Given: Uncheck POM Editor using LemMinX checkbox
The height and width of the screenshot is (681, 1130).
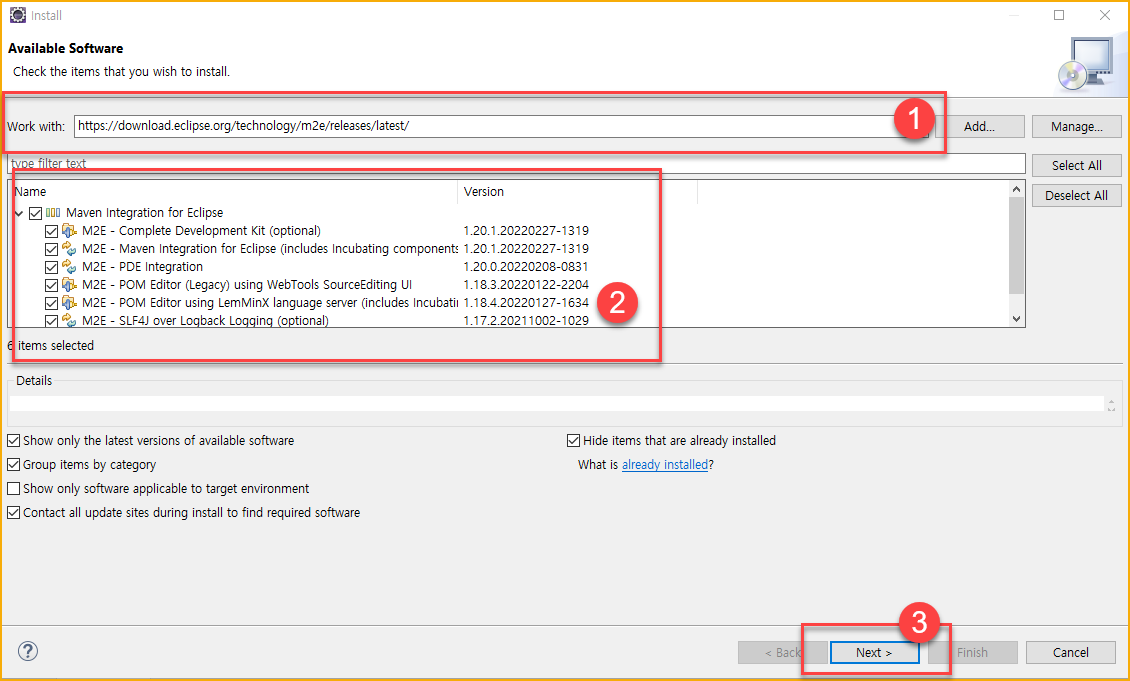Looking at the screenshot, I should point(51,303).
